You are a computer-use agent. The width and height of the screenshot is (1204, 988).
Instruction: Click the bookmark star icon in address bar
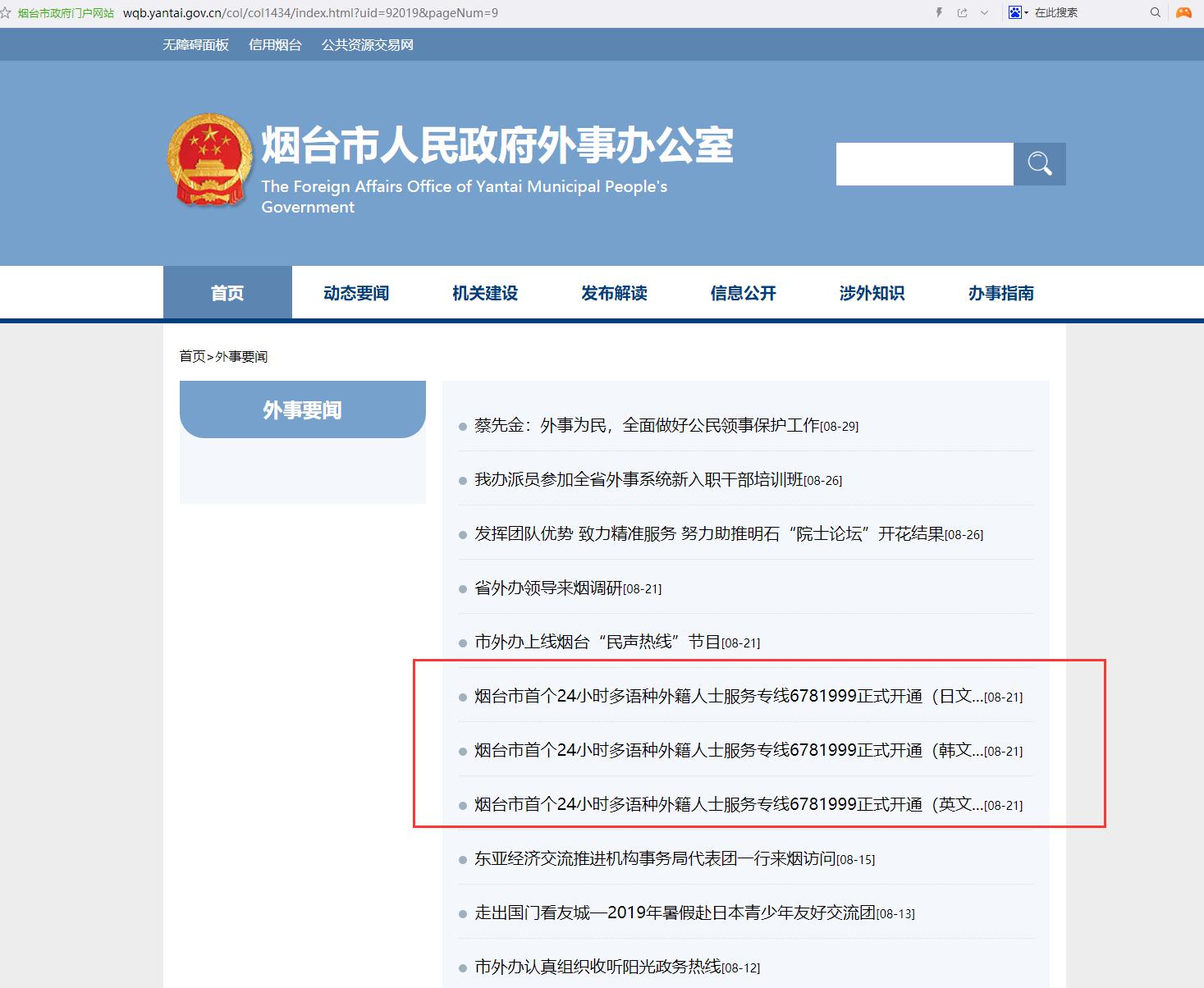click(x=6, y=12)
